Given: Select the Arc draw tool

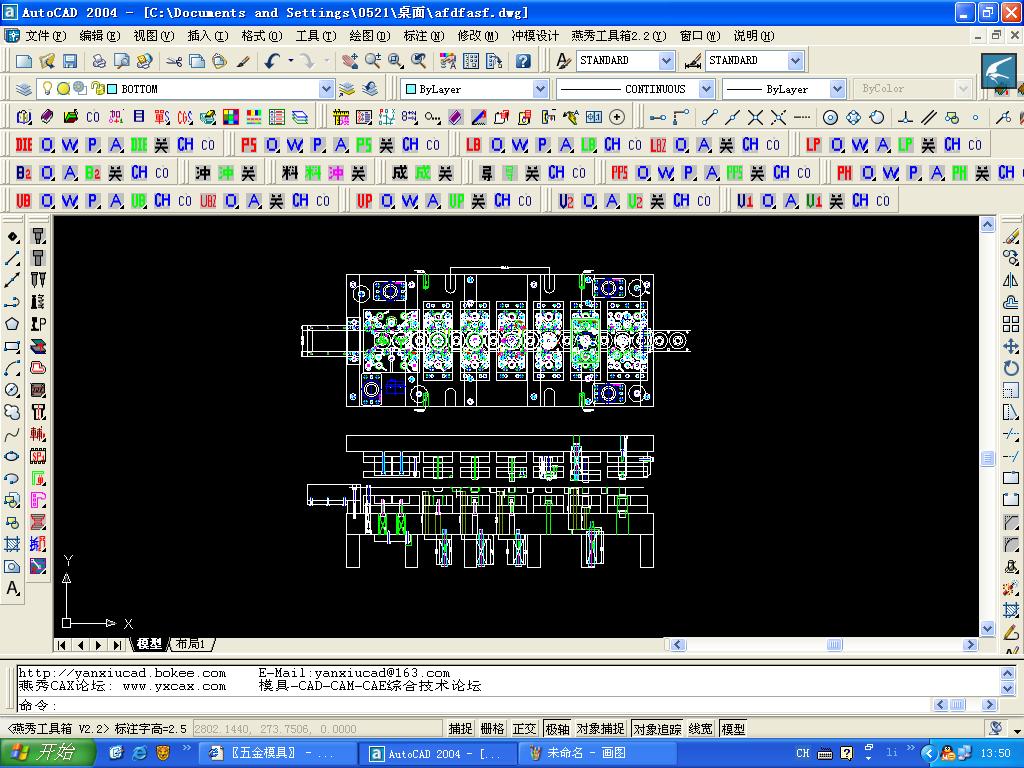Looking at the screenshot, I should pos(12,369).
